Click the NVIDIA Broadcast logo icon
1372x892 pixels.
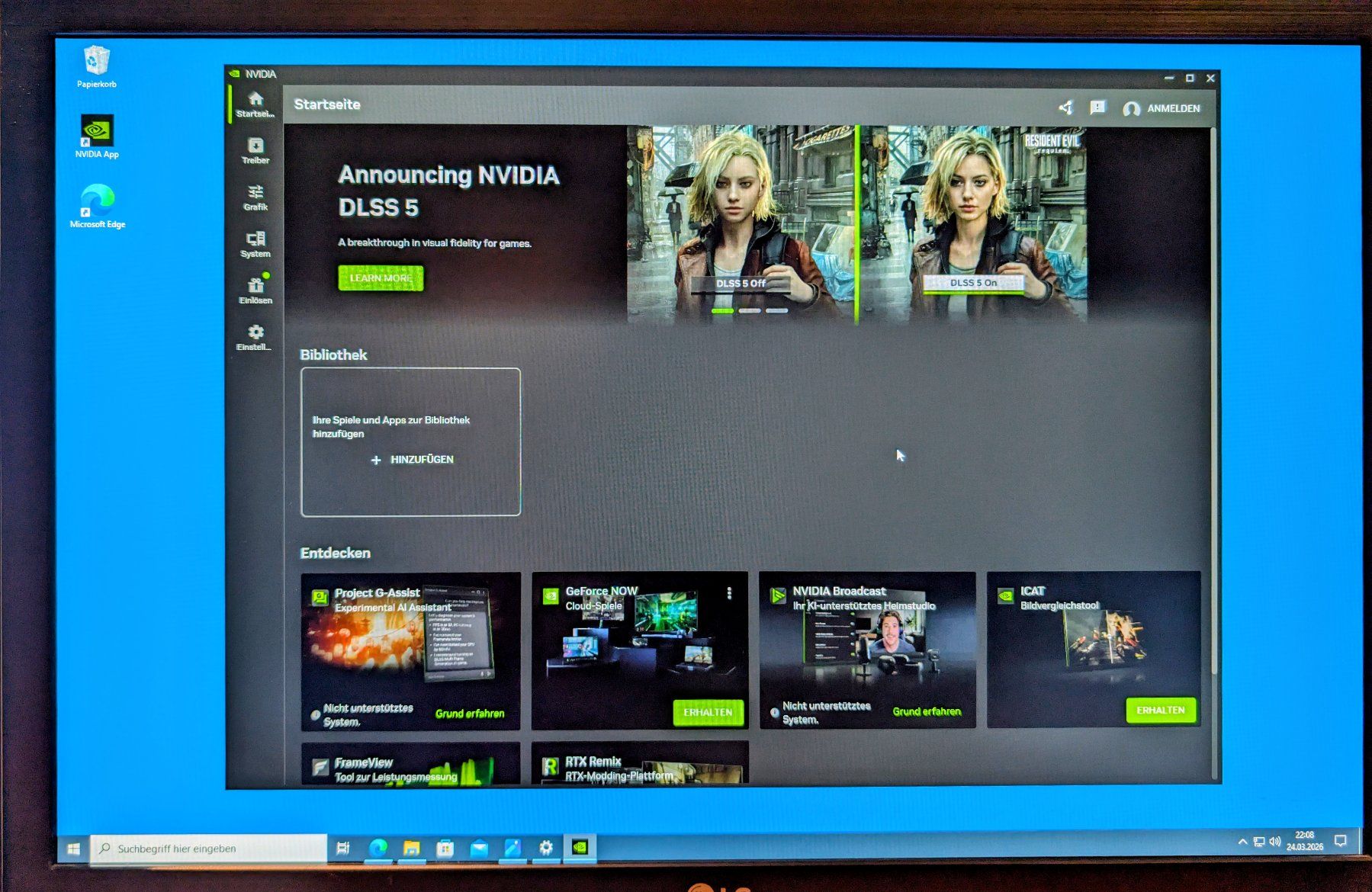point(777,595)
